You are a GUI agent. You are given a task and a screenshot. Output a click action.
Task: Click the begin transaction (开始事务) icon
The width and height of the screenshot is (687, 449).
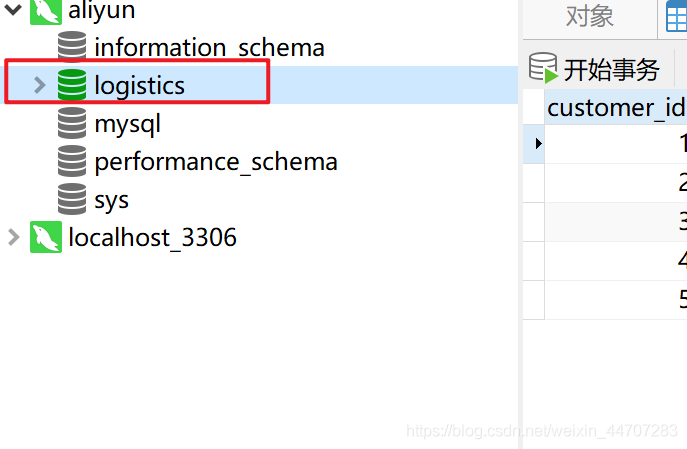tap(543, 68)
